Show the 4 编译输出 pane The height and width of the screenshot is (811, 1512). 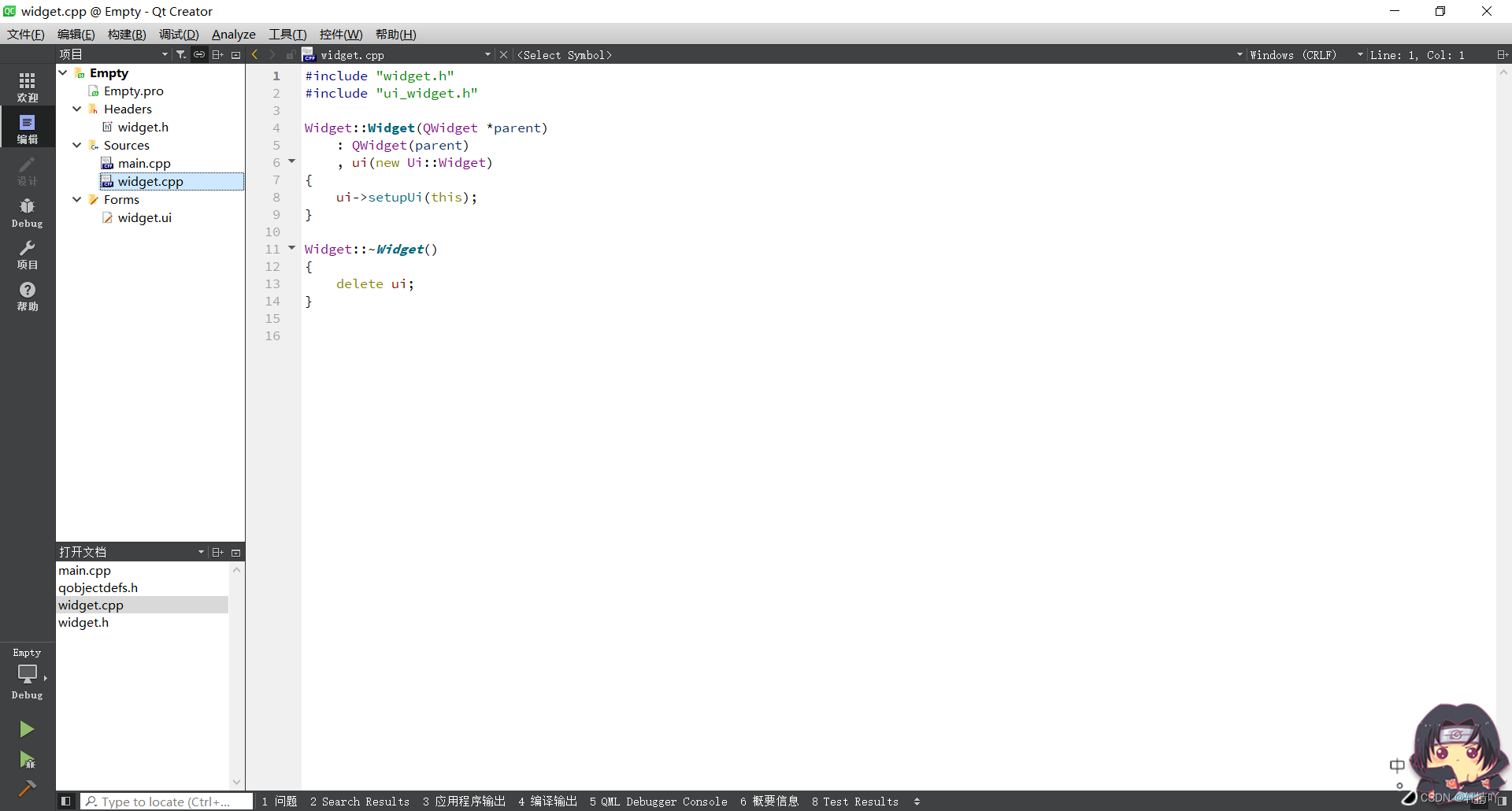click(548, 802)
